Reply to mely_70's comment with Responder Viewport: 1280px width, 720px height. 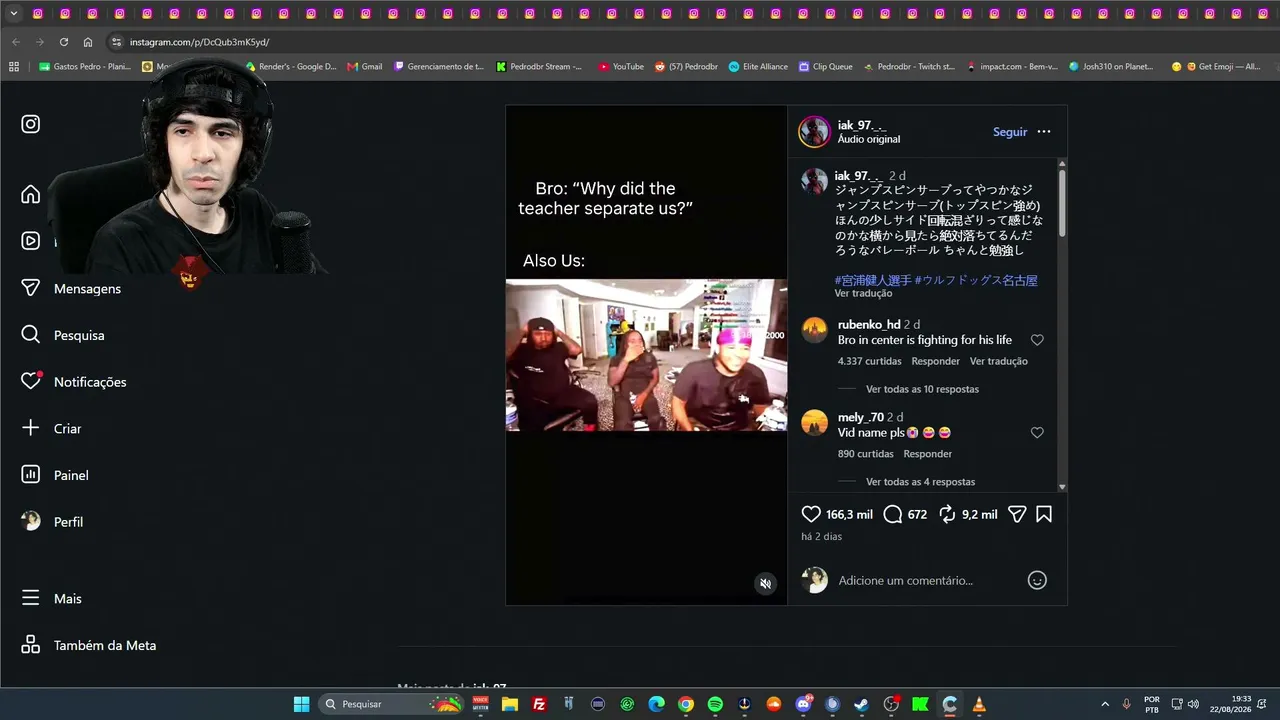pyautogui.click(x=927, y=454)
